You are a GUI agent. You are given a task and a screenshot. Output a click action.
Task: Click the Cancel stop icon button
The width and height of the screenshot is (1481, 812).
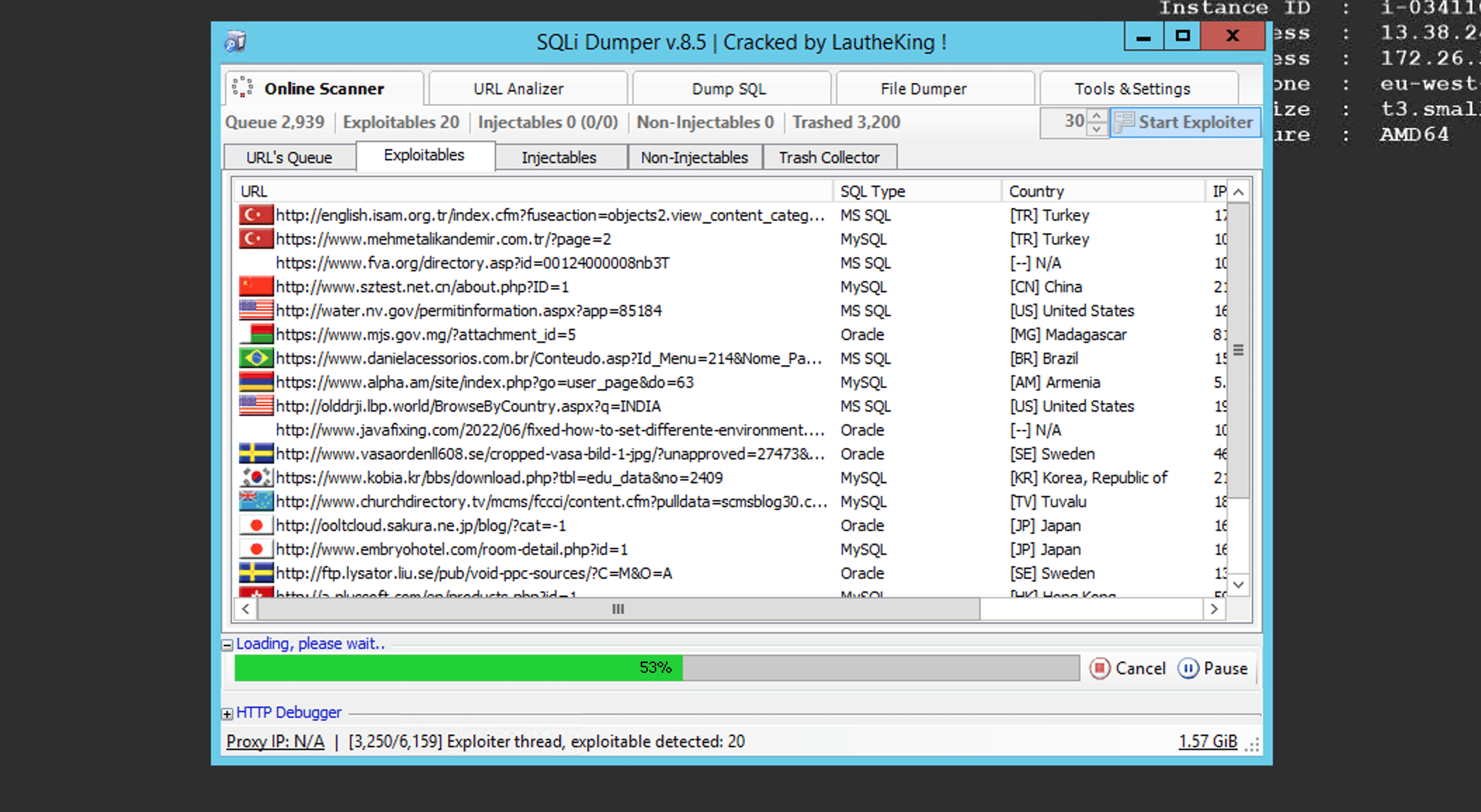coord(1100,668)
